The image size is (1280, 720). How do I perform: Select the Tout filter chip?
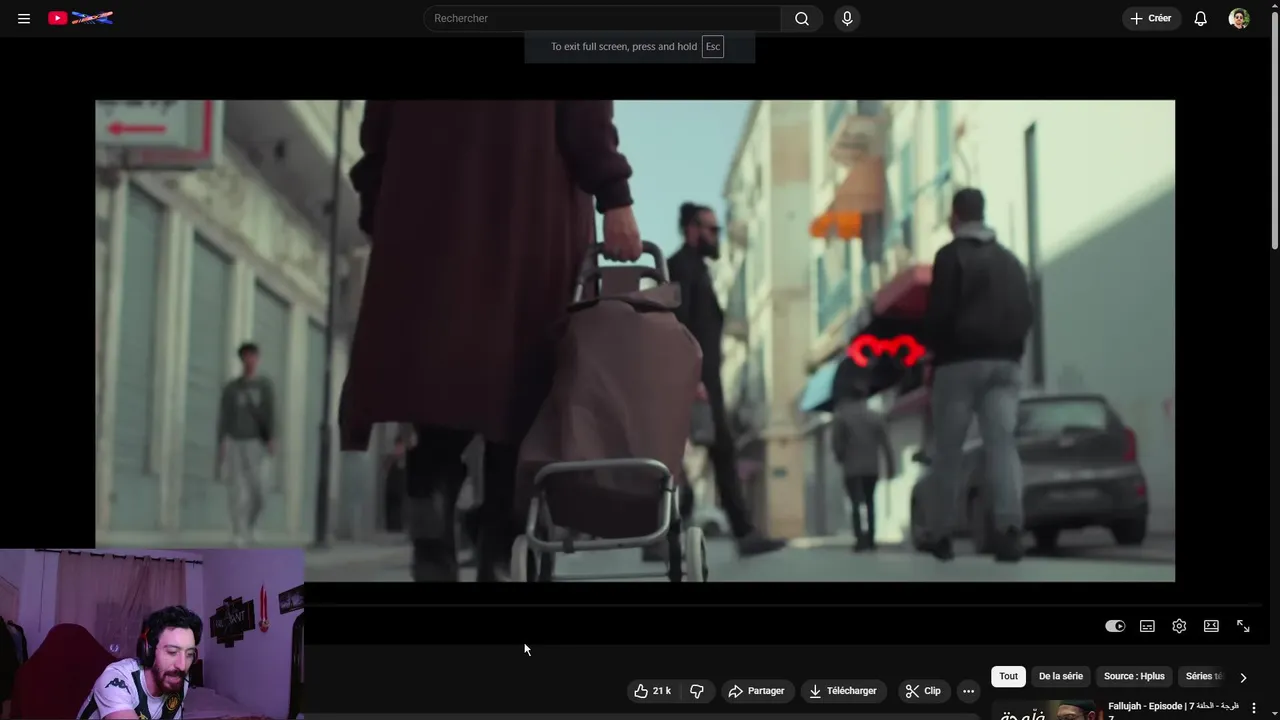pyautogui.click(x=1009, y=676)
